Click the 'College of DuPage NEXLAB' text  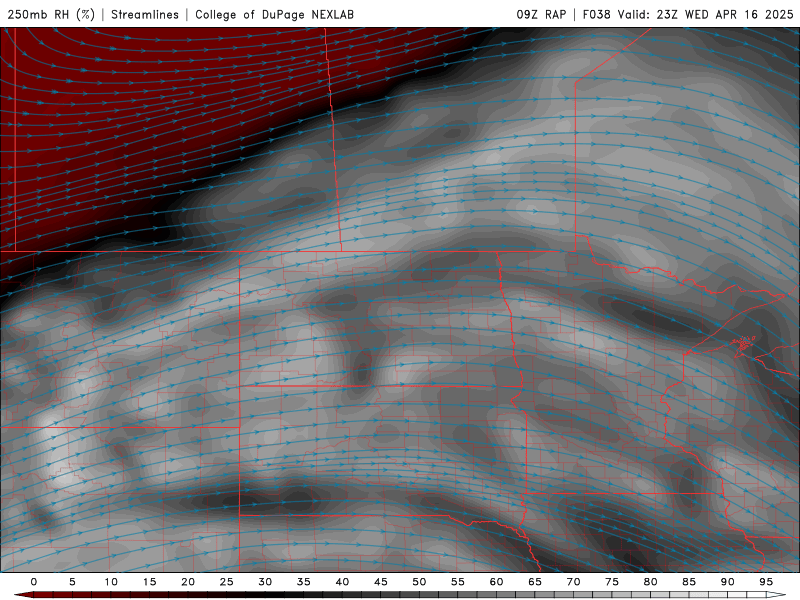click(274, 14)
